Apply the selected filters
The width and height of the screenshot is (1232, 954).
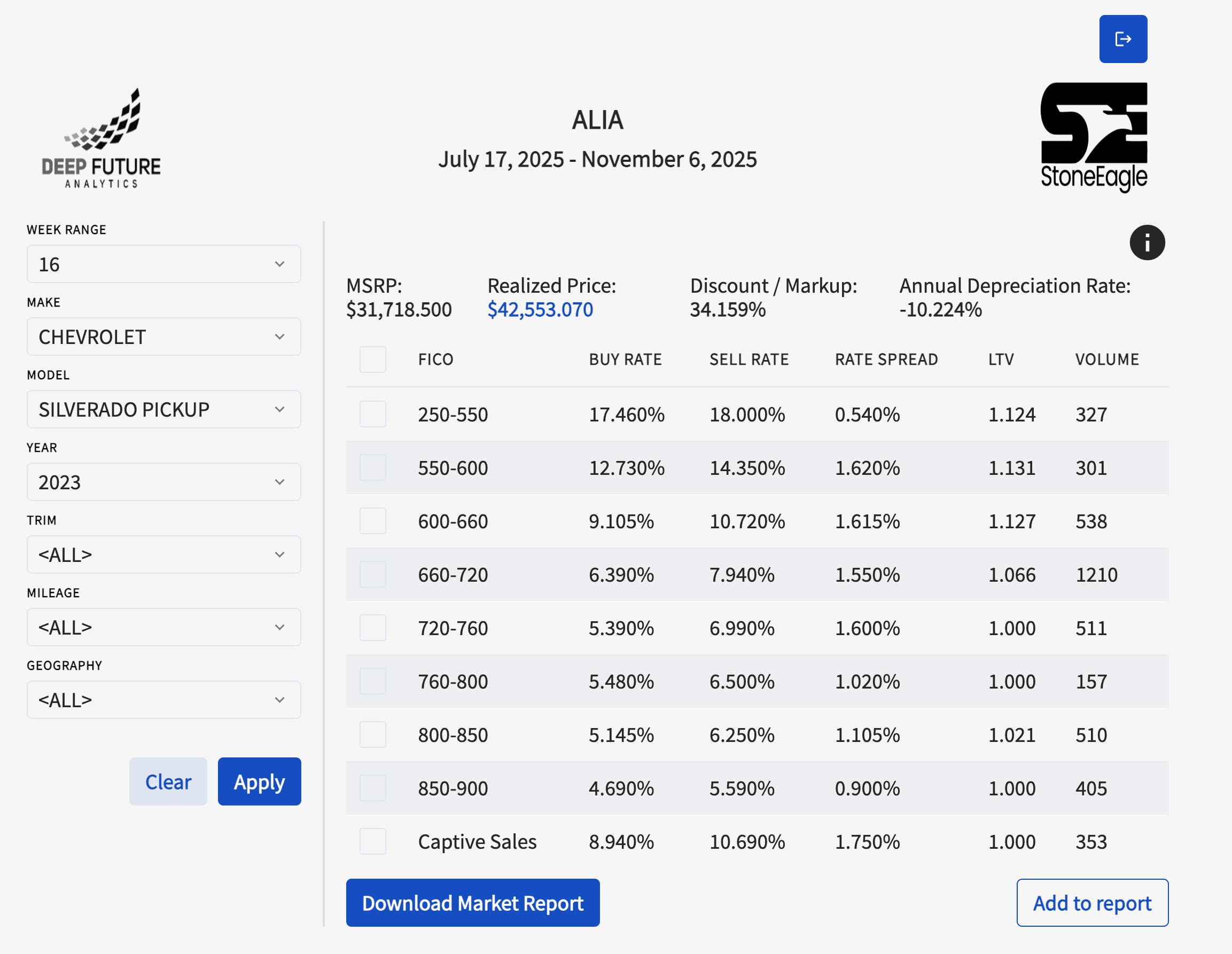tap(260, 781)
